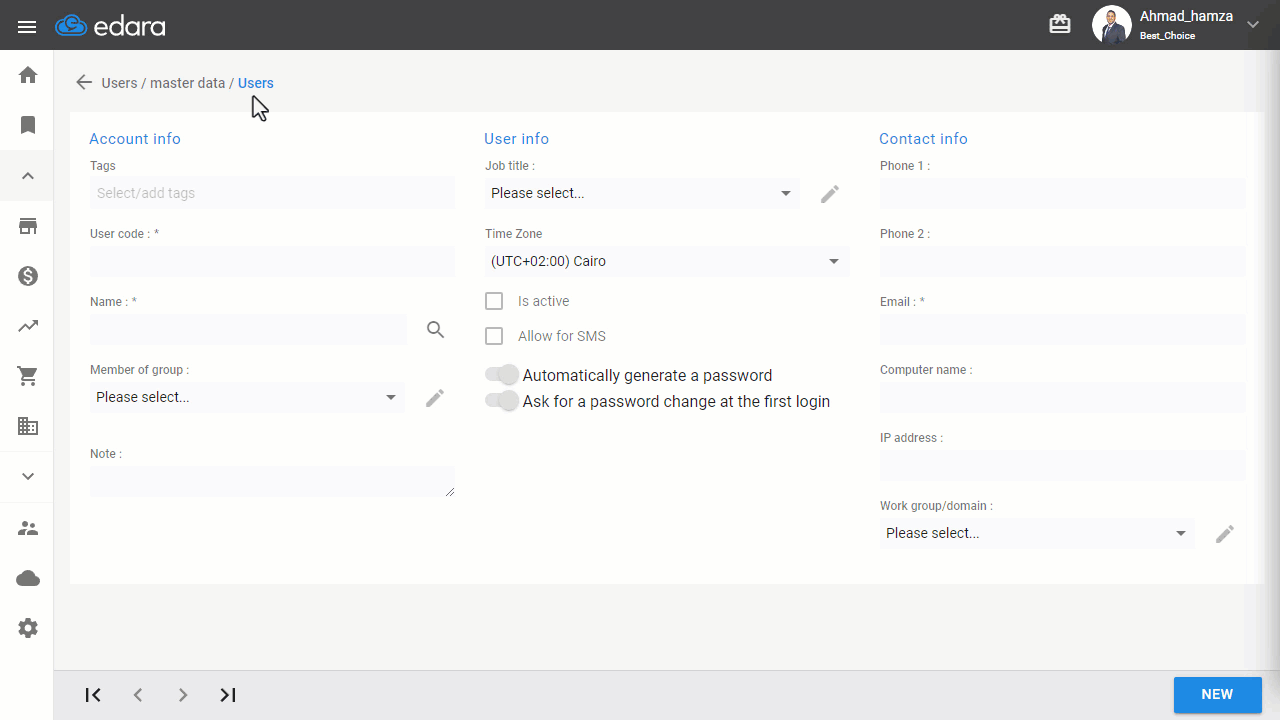Collapse the sidebar section with up chevron
Screen dimensions: 1280x720
click(x=28, y=176)
